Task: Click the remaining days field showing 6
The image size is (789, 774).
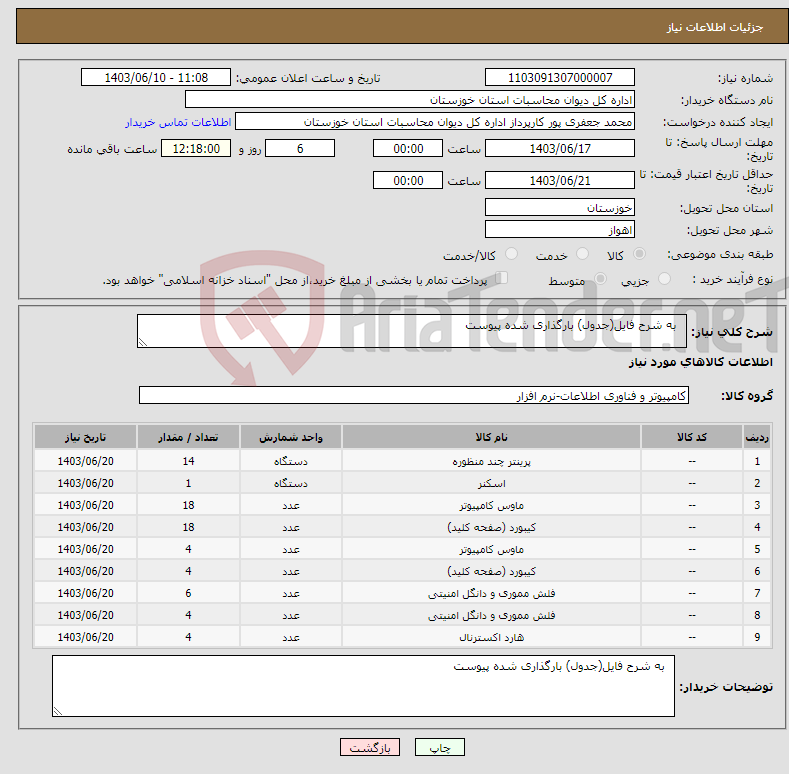Action: pyautogui.click(x=300, y=148)
